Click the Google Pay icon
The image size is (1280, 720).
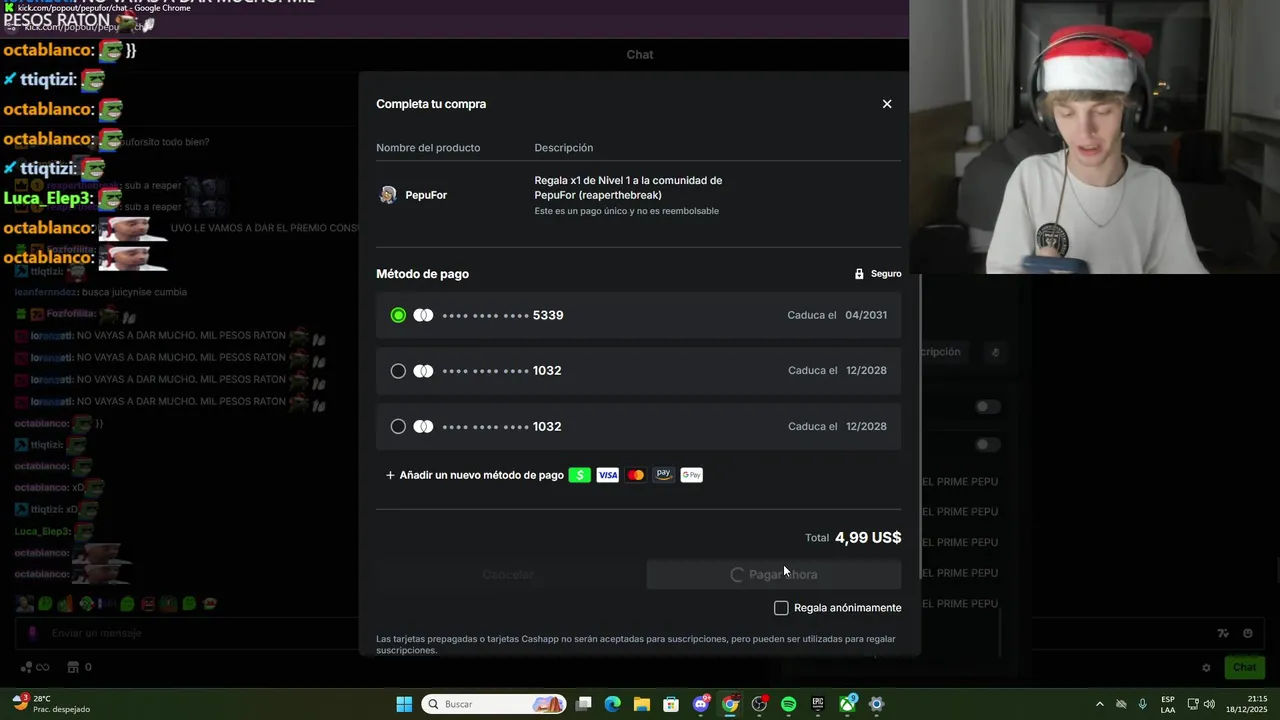point(692,475)
